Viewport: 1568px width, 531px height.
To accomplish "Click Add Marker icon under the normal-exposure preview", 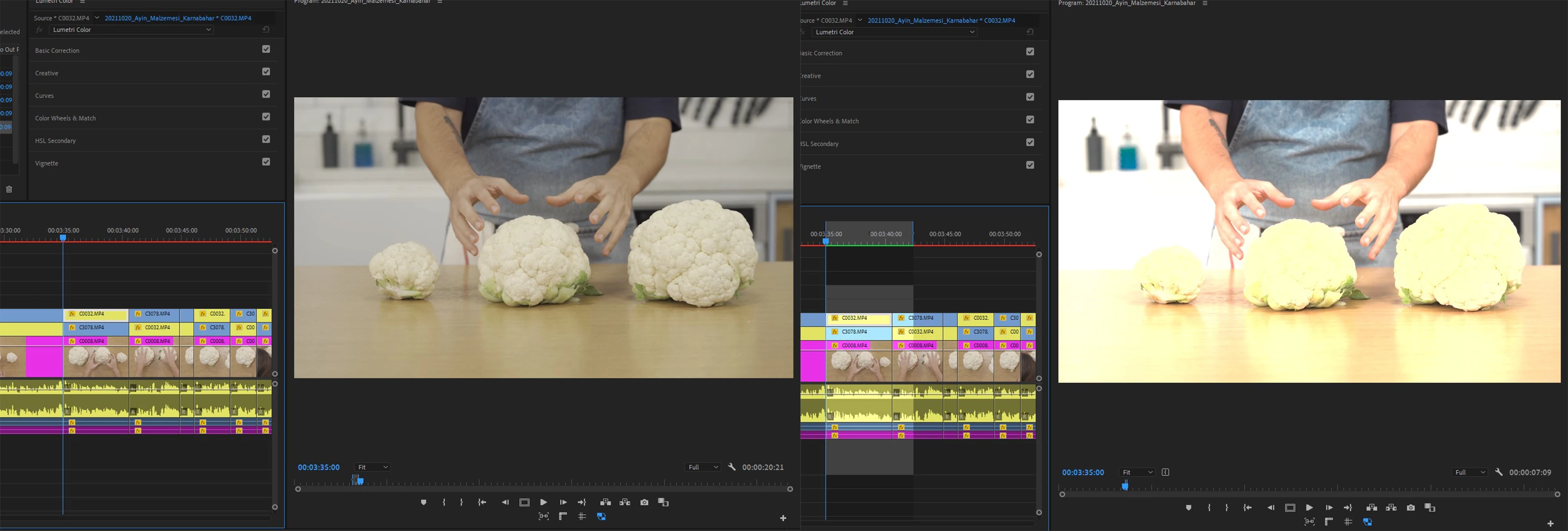I will (424, 502).
